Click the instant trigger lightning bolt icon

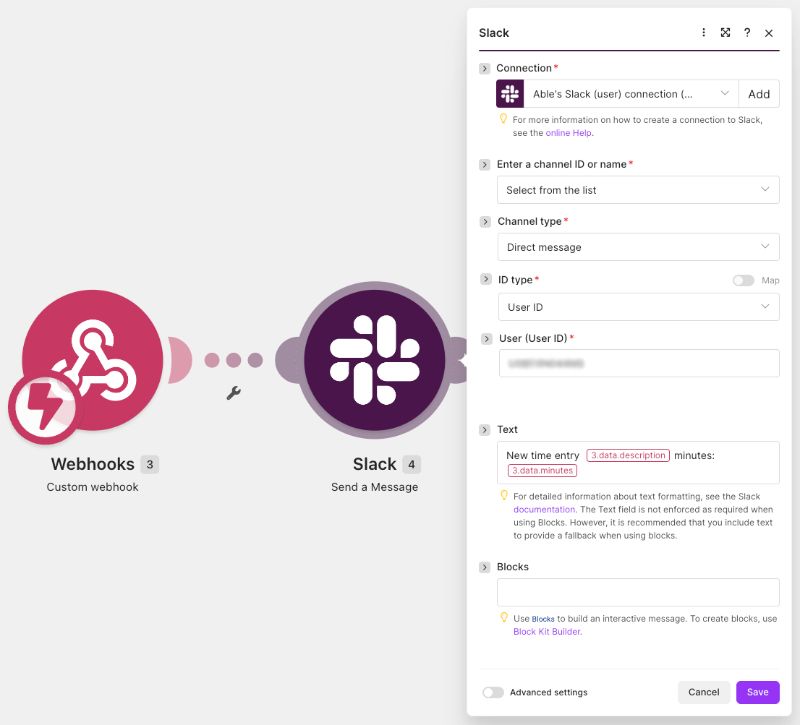click(x=43, y=407)
